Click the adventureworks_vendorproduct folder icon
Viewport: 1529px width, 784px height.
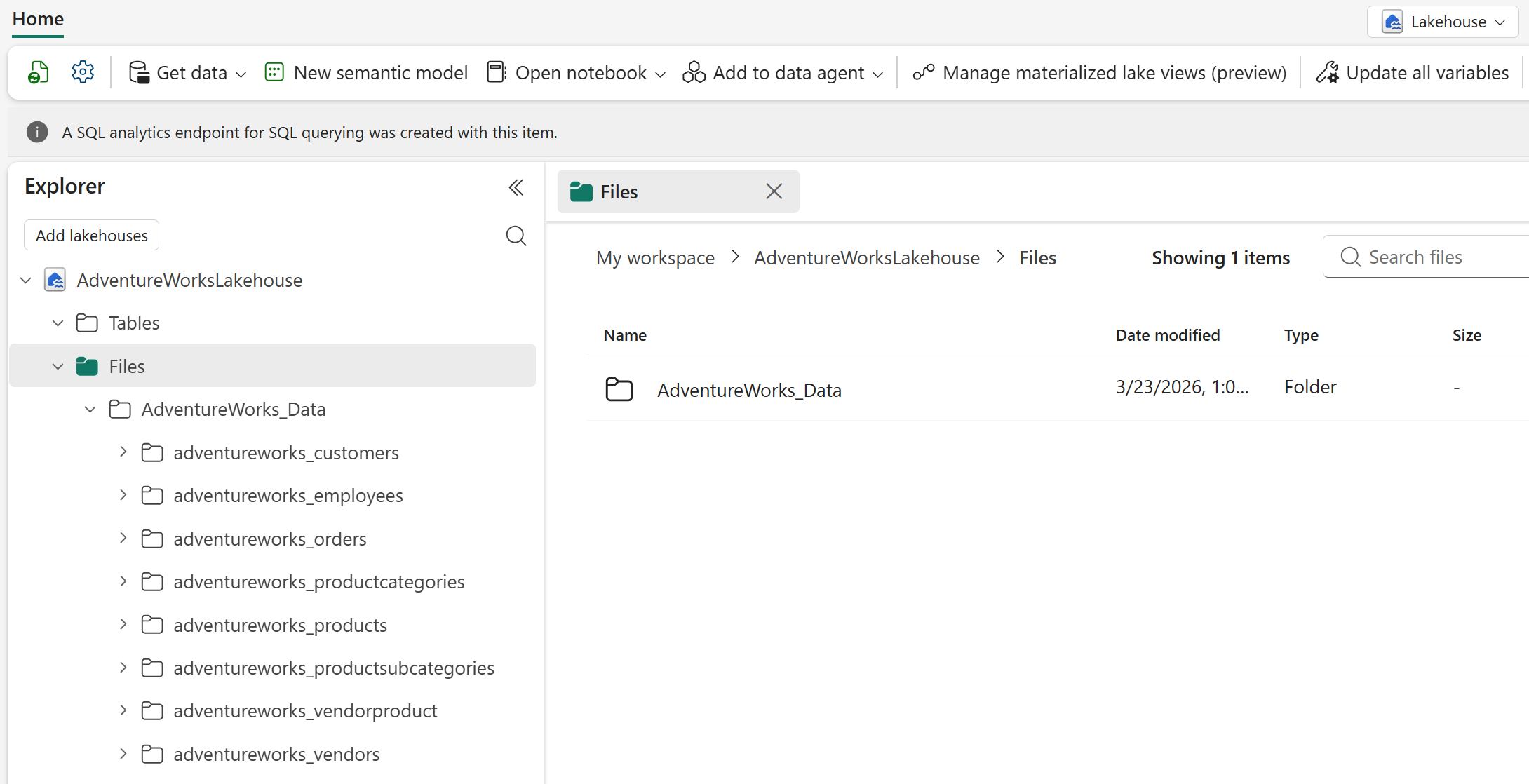[x=152, y=711]
